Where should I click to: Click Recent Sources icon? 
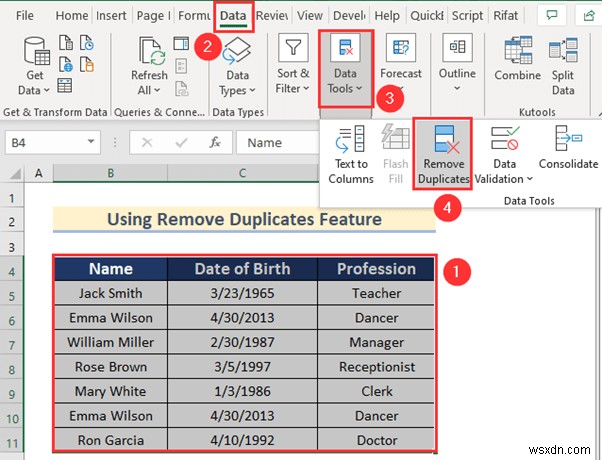point(87,43)
